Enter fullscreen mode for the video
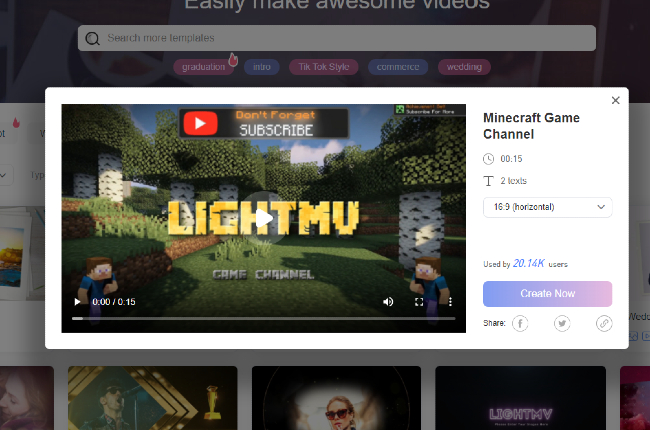 tap(419, 302)
